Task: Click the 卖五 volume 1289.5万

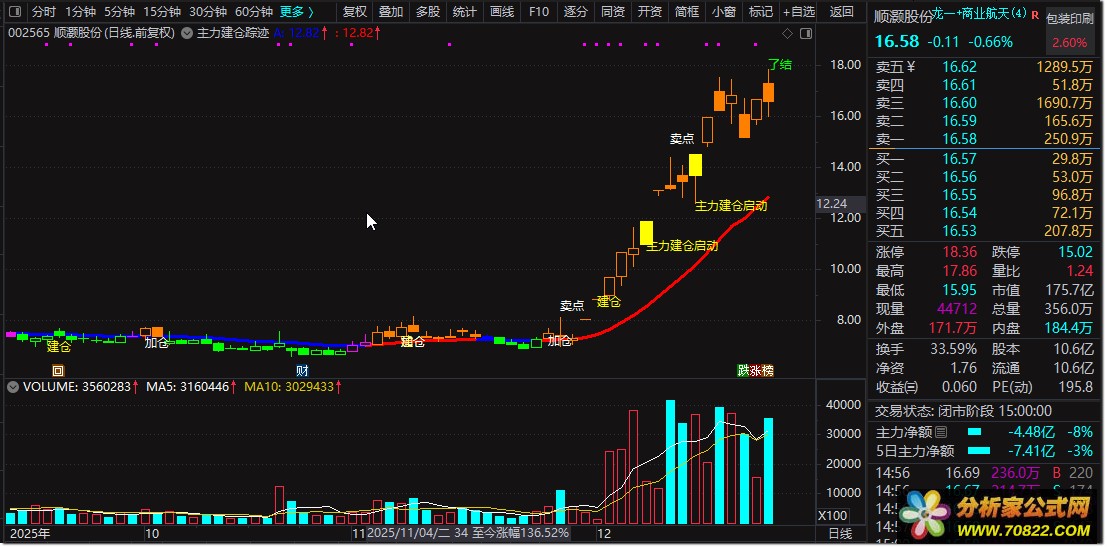Action: [x=1065, y=67]
